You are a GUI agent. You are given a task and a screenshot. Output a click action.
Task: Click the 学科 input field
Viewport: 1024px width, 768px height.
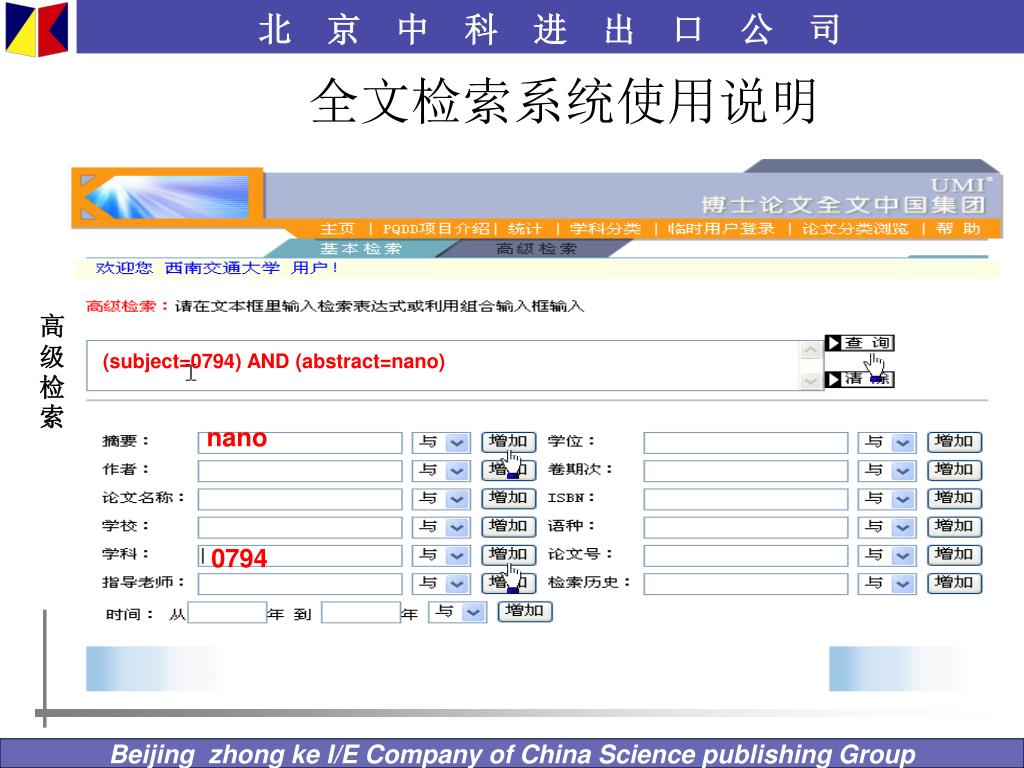(x=300, y=556)
